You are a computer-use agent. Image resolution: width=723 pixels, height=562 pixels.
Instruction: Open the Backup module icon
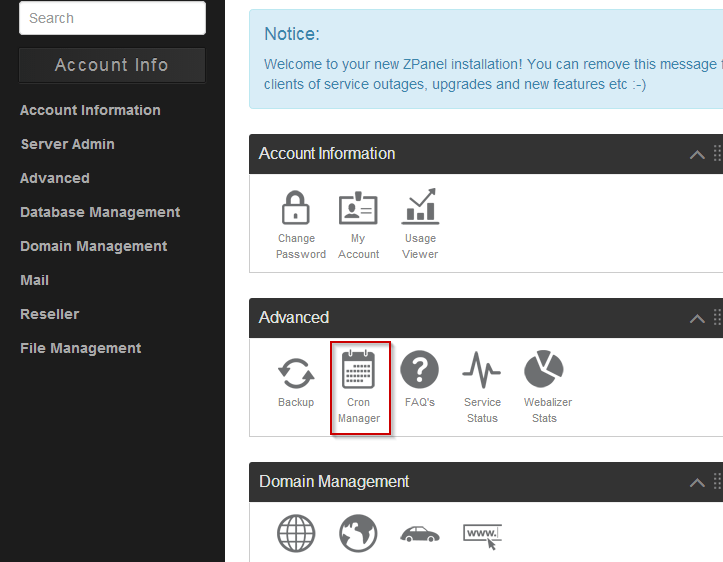click(296, 372)
